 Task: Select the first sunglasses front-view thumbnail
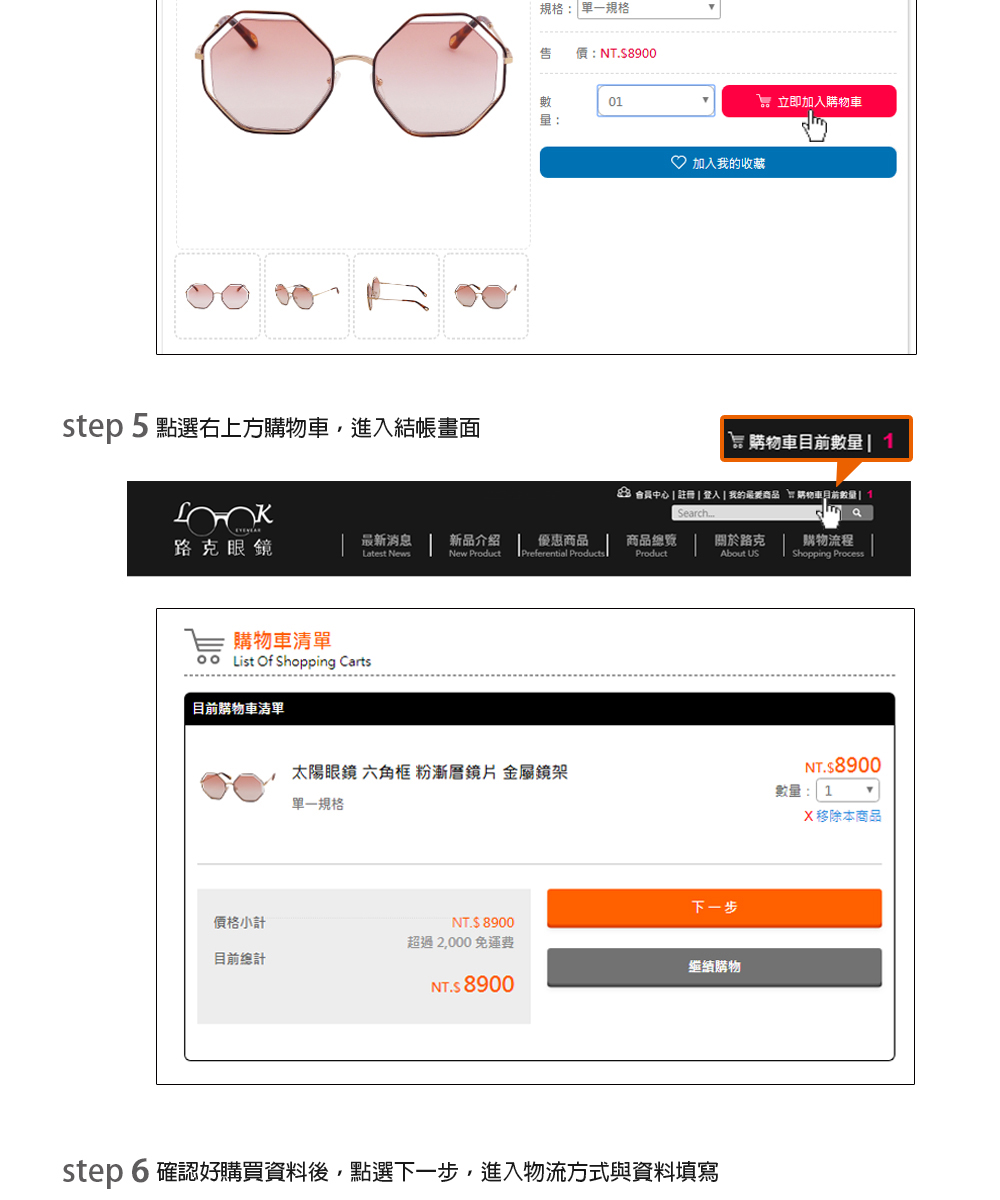(x=218, y=296)
